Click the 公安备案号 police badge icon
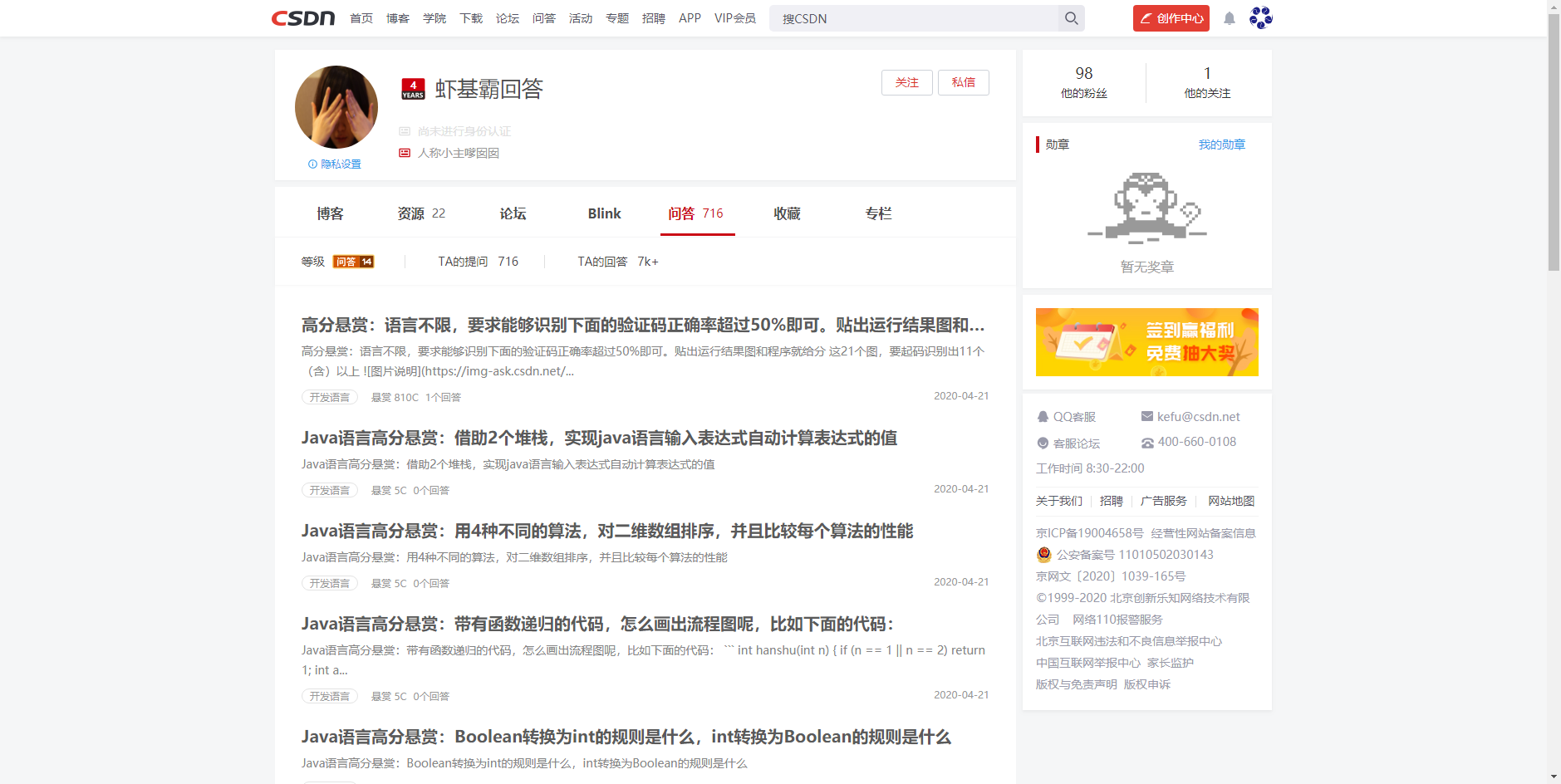The width and height of the screenshot is (1561, 784). [1044, 555]
